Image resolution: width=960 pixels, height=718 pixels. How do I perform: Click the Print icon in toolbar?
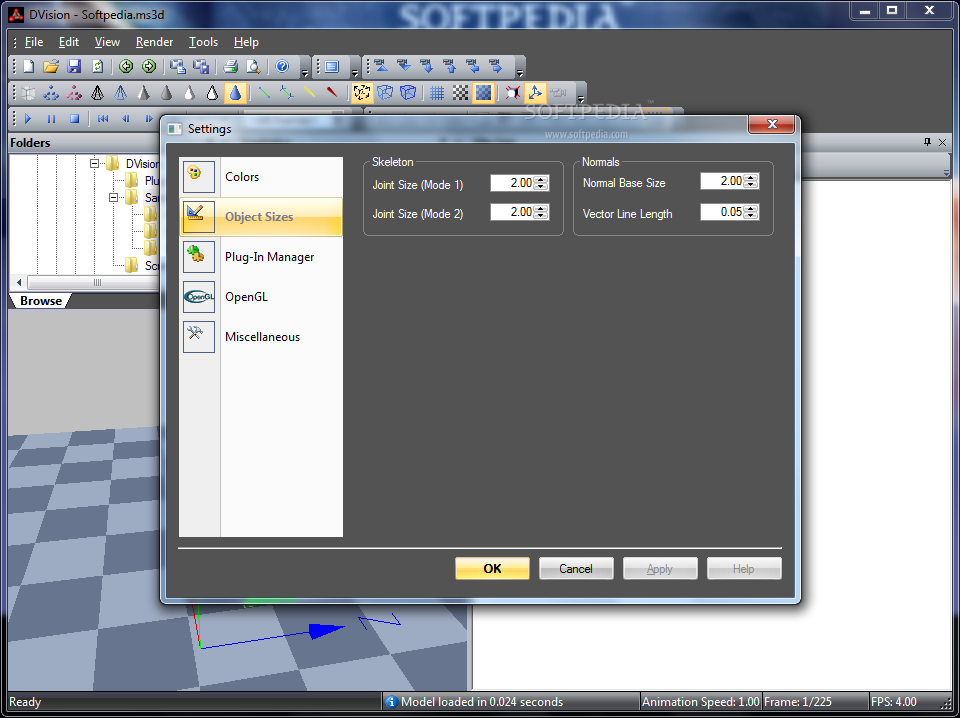pyautogui.click(x=230, y=66)
